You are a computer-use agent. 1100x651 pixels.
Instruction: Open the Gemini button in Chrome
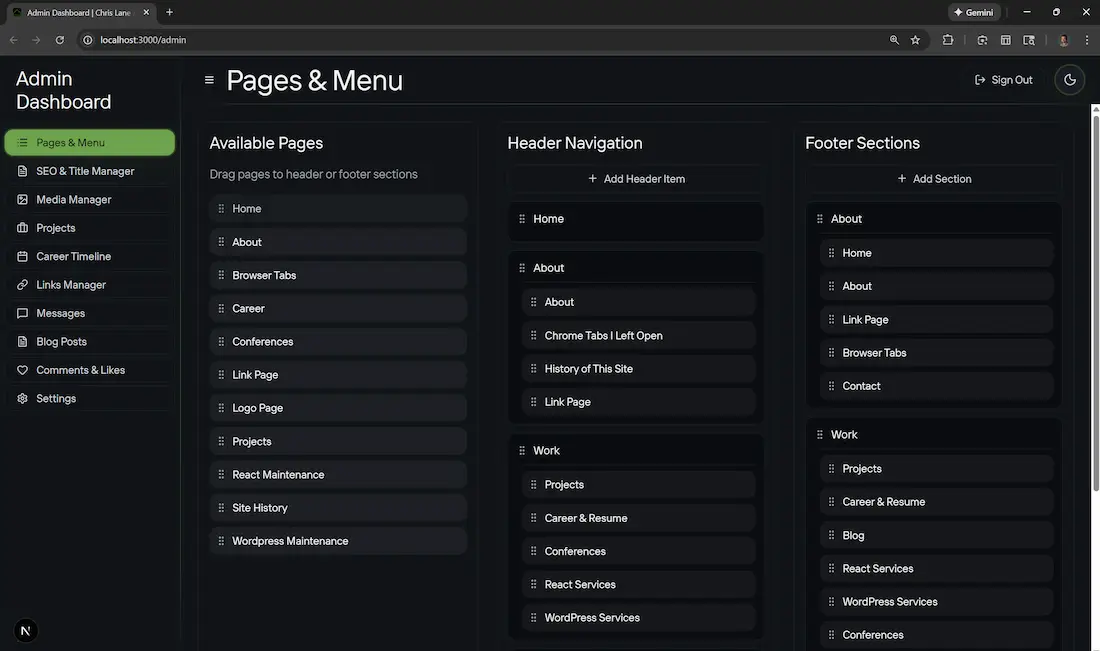[x=974, y=12]
